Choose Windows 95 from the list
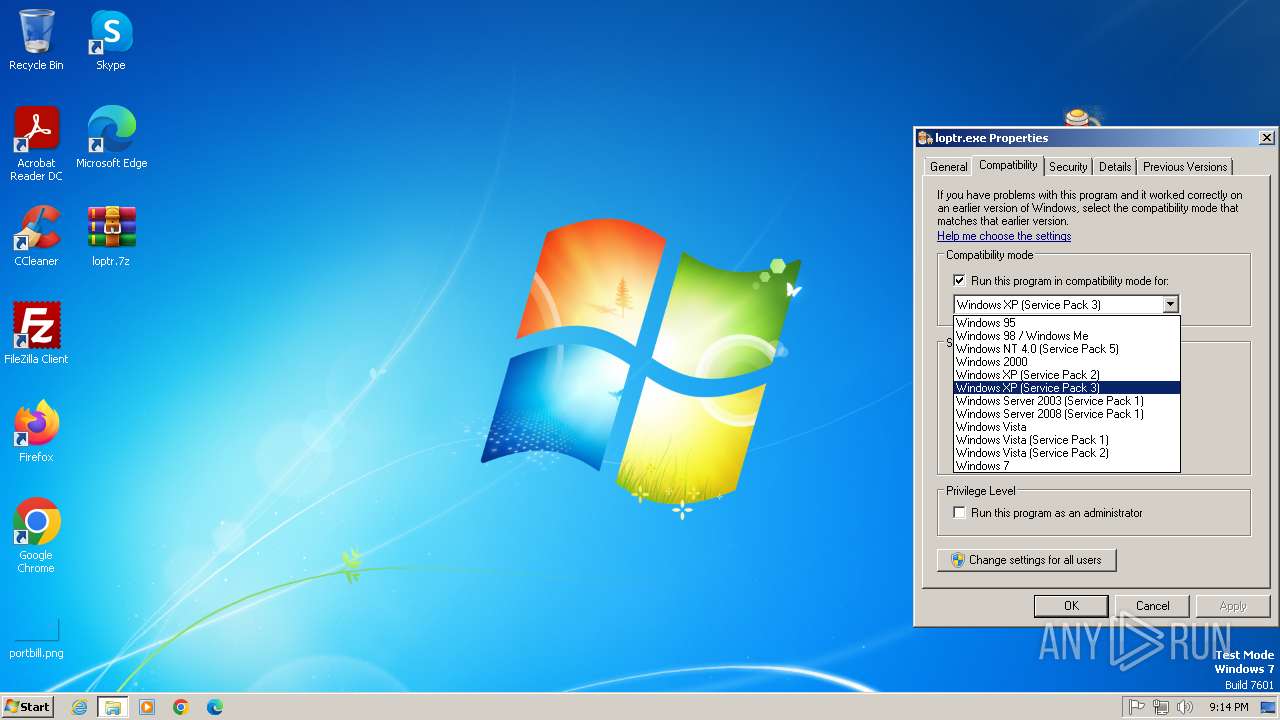 [x=1067, y=323]
